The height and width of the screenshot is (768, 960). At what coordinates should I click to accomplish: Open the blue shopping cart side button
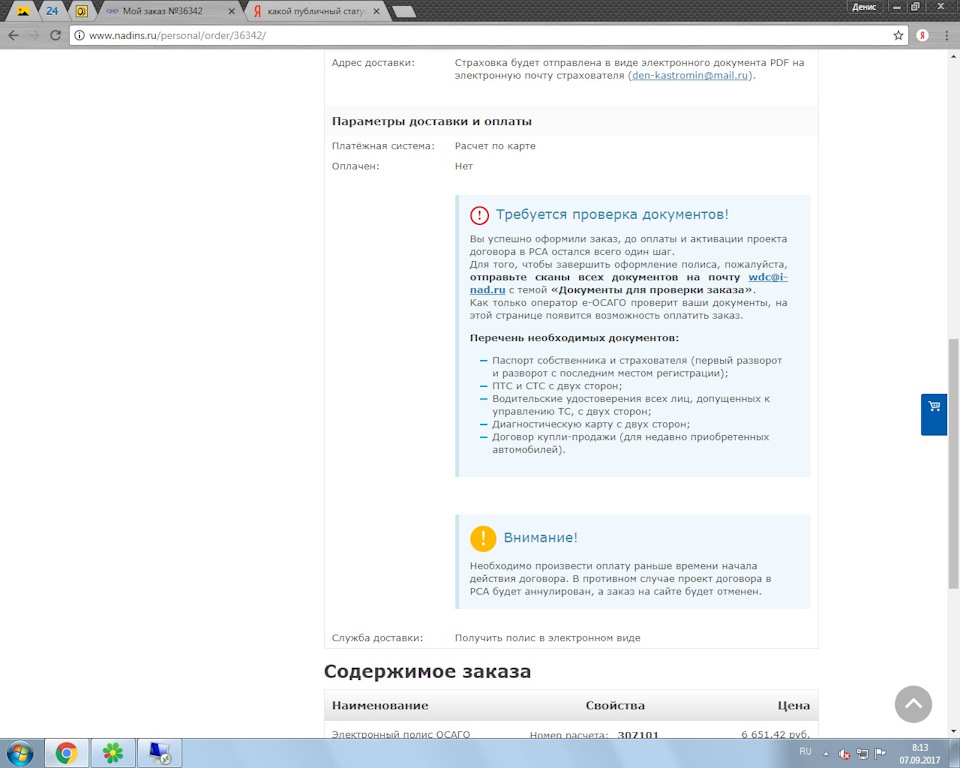pos(934,415)
